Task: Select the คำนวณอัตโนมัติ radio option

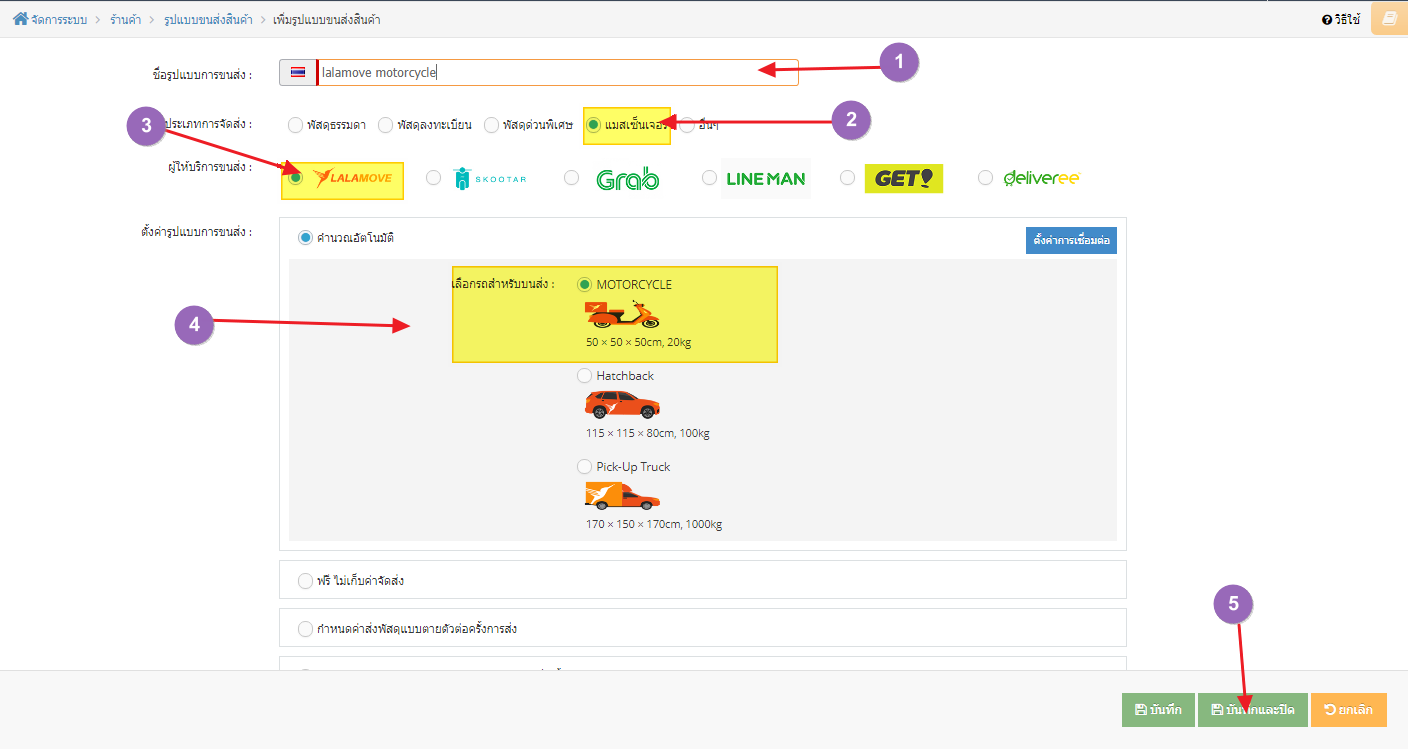Action: tap(306, 238)
